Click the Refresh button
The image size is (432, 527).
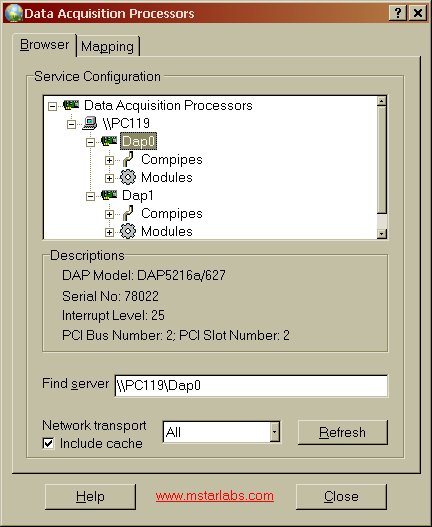[343, 432]
